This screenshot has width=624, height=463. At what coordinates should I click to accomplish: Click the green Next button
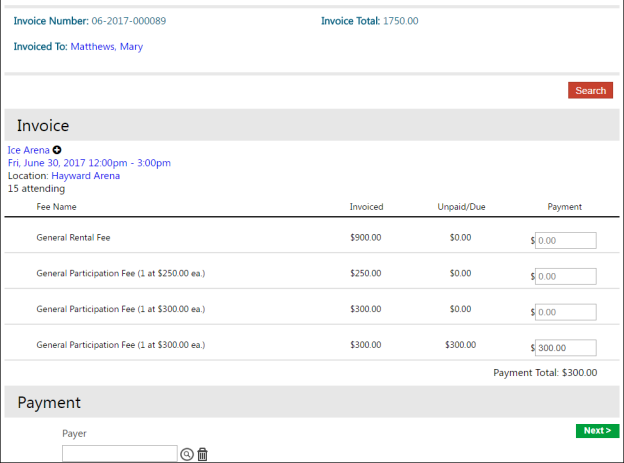click(597, 430)
